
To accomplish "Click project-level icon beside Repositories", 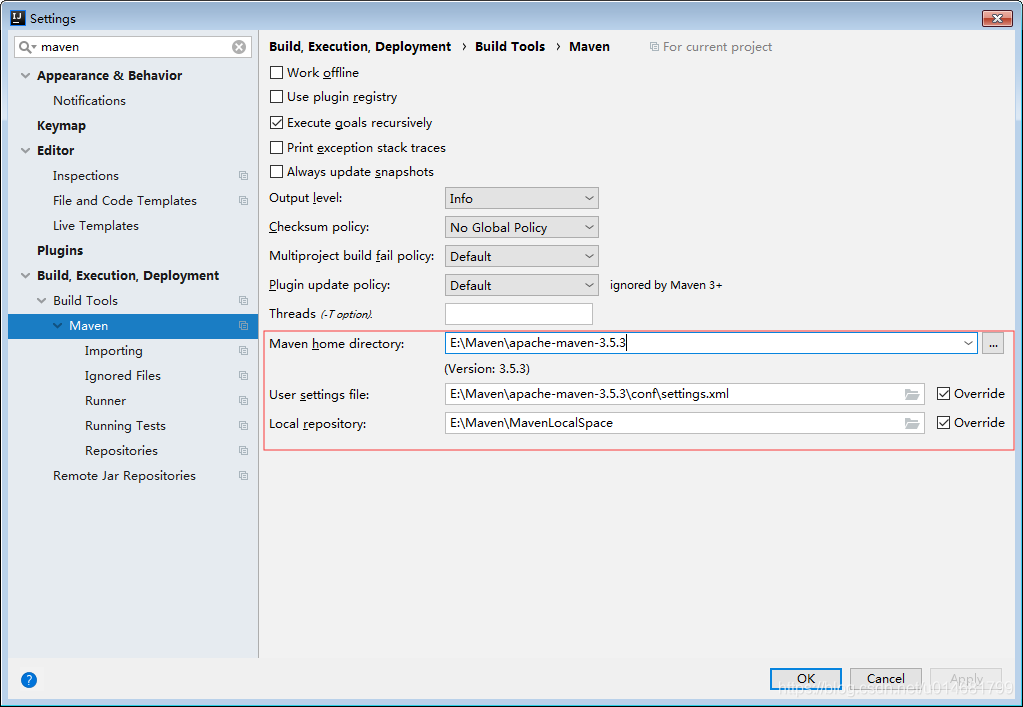I will (x=243, y=451).
